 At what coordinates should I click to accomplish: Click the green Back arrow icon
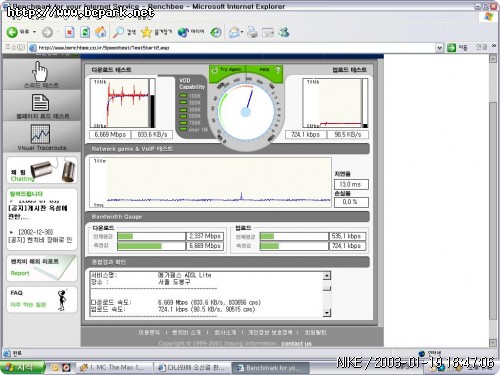coord(12,32)
